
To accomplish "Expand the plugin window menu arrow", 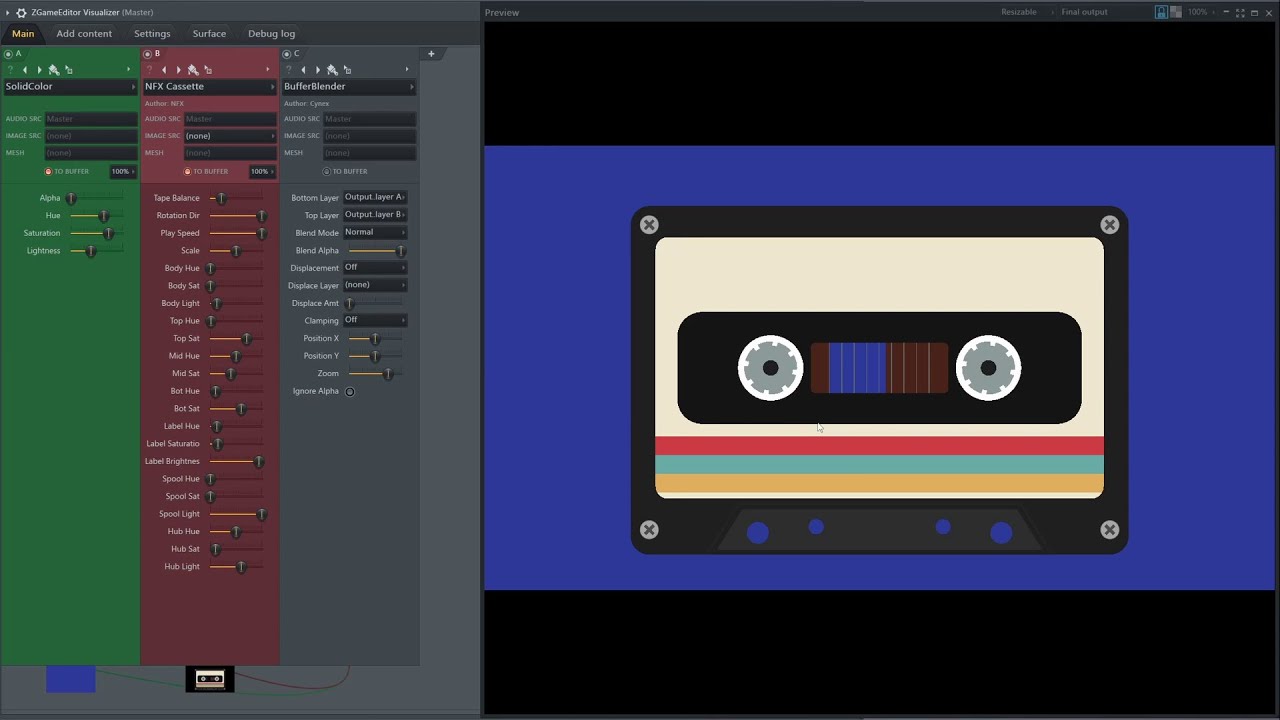I will [8, 12].
